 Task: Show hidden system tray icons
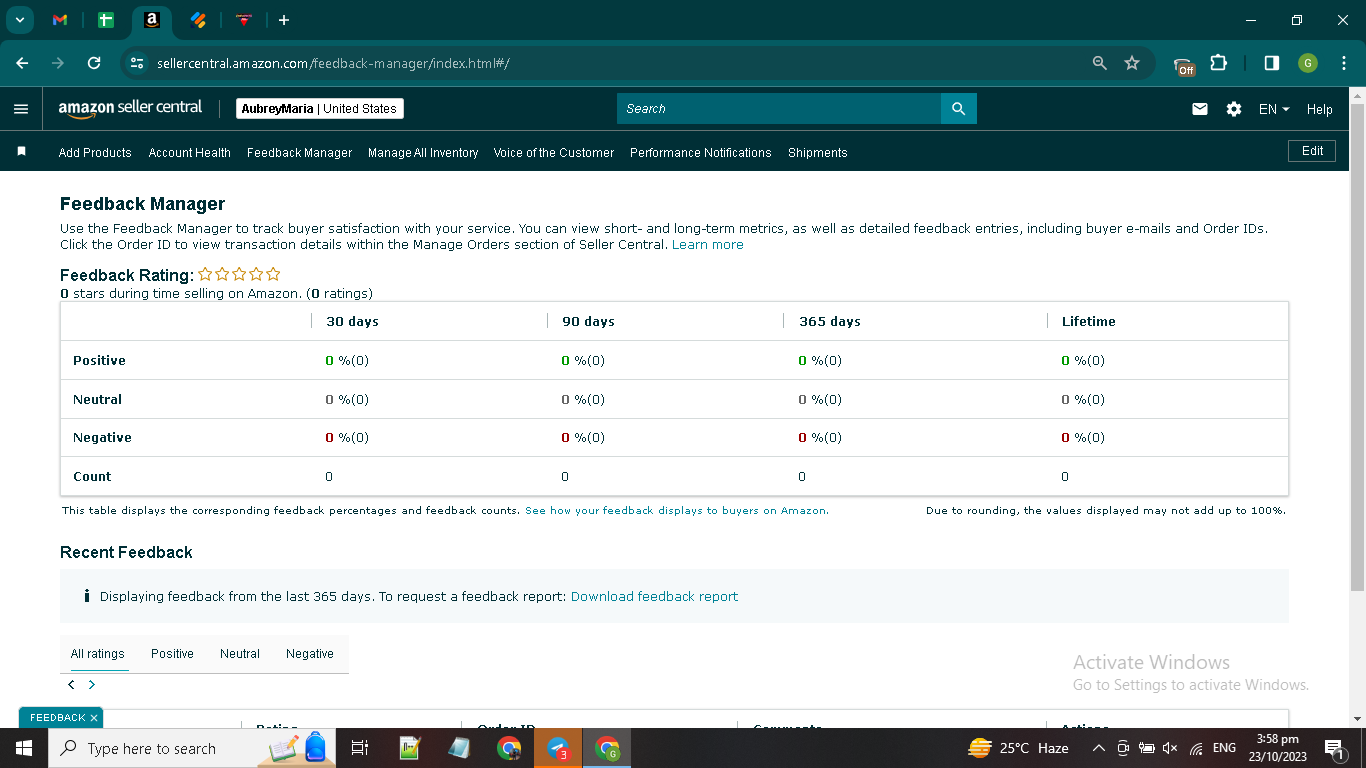pyautogui.click(x=1098, y=748)
